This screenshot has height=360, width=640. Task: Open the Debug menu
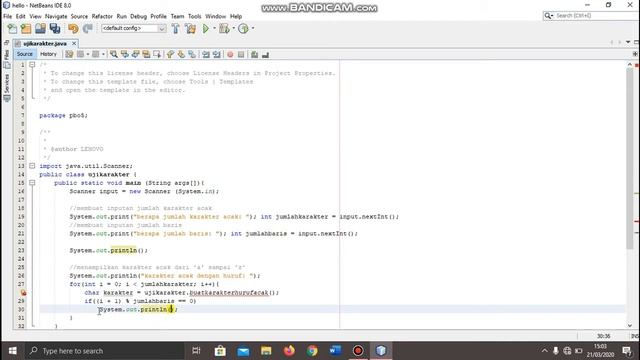[138, 16]
